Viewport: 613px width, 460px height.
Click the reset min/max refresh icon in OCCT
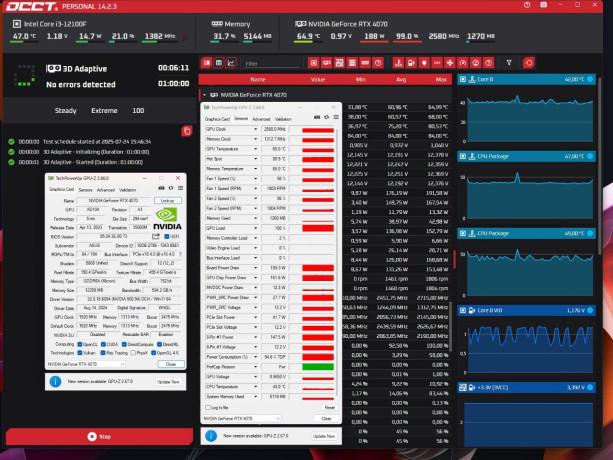[529, 63]
